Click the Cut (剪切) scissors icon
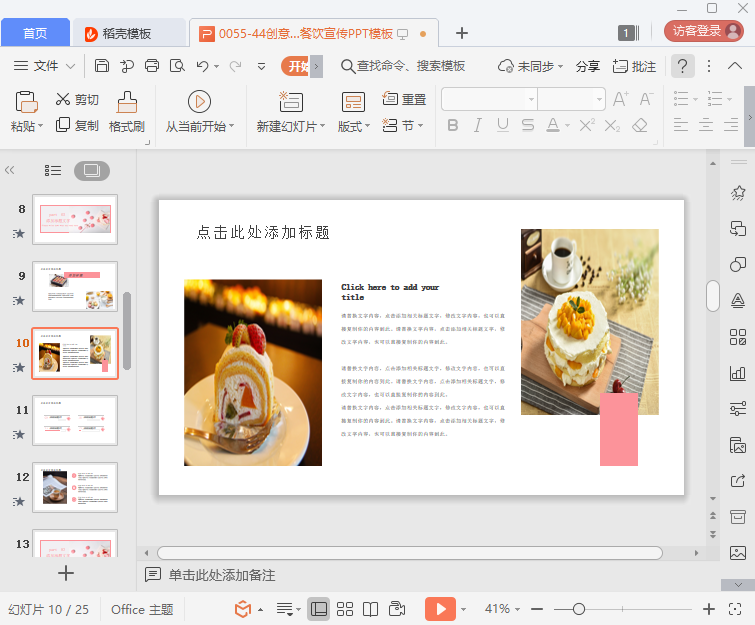This screenshot has height=625, width=755. (63, 99)
